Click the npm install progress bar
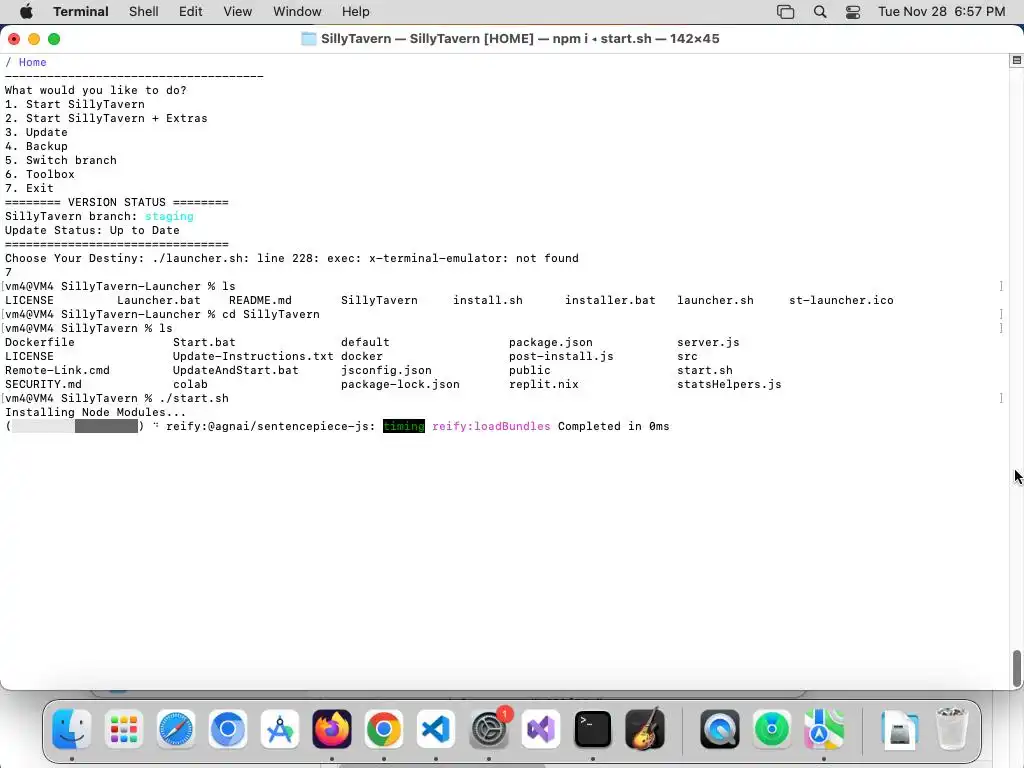 [x=74, y=426]
